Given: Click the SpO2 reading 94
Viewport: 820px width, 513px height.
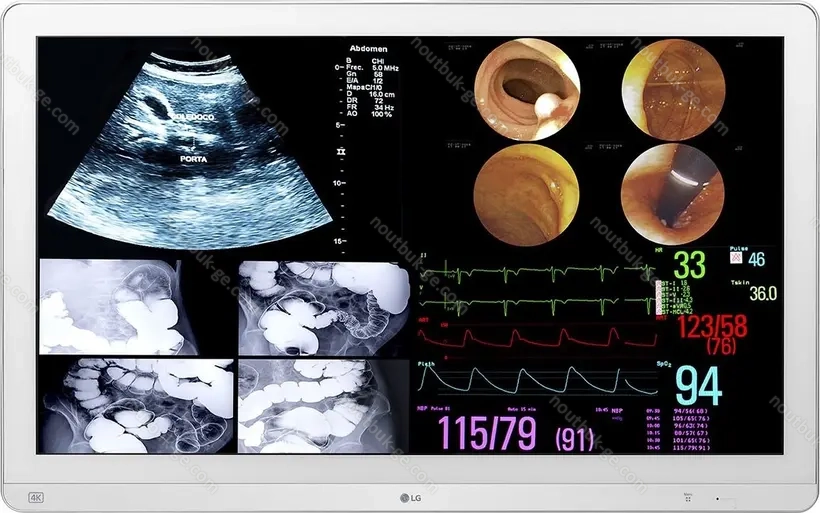Looking at the screenshot, I should [x=698, y=386].
